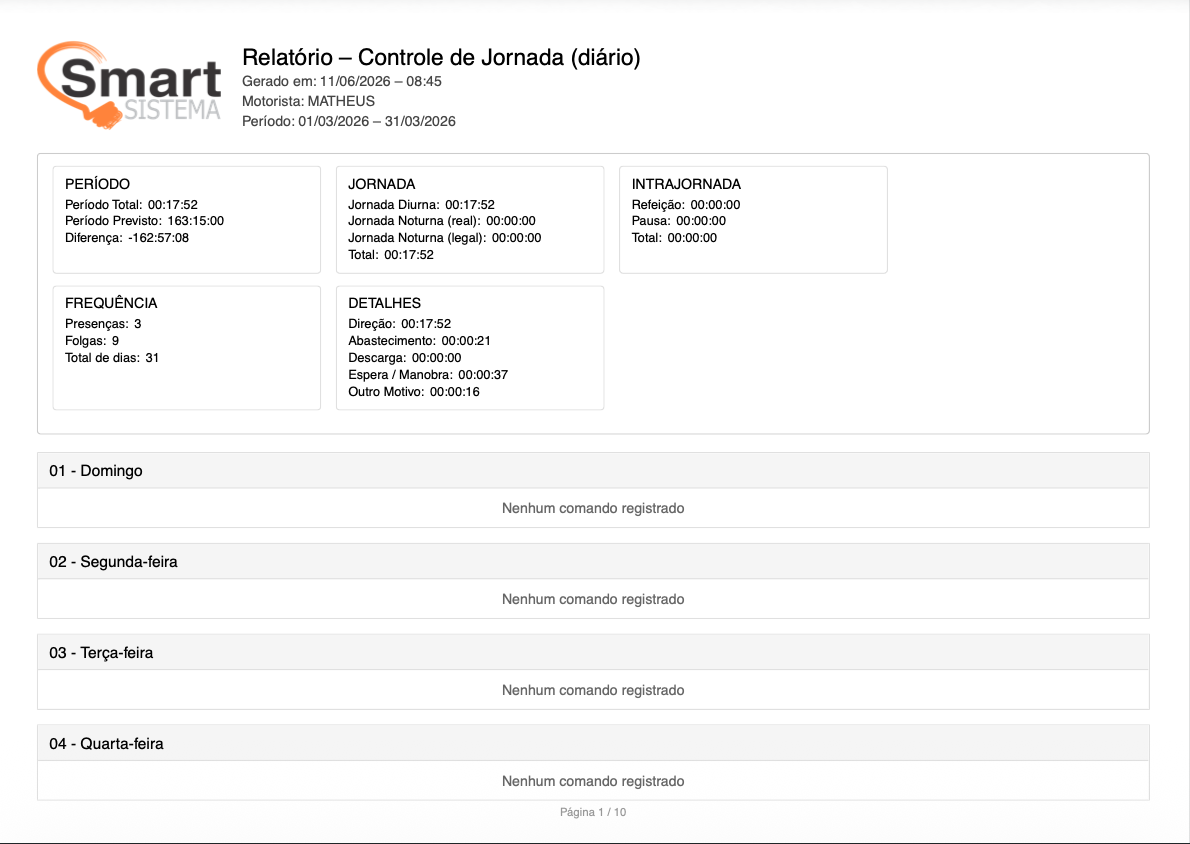Click the 'Página 1 / 10' footer

tap(593, 812)
